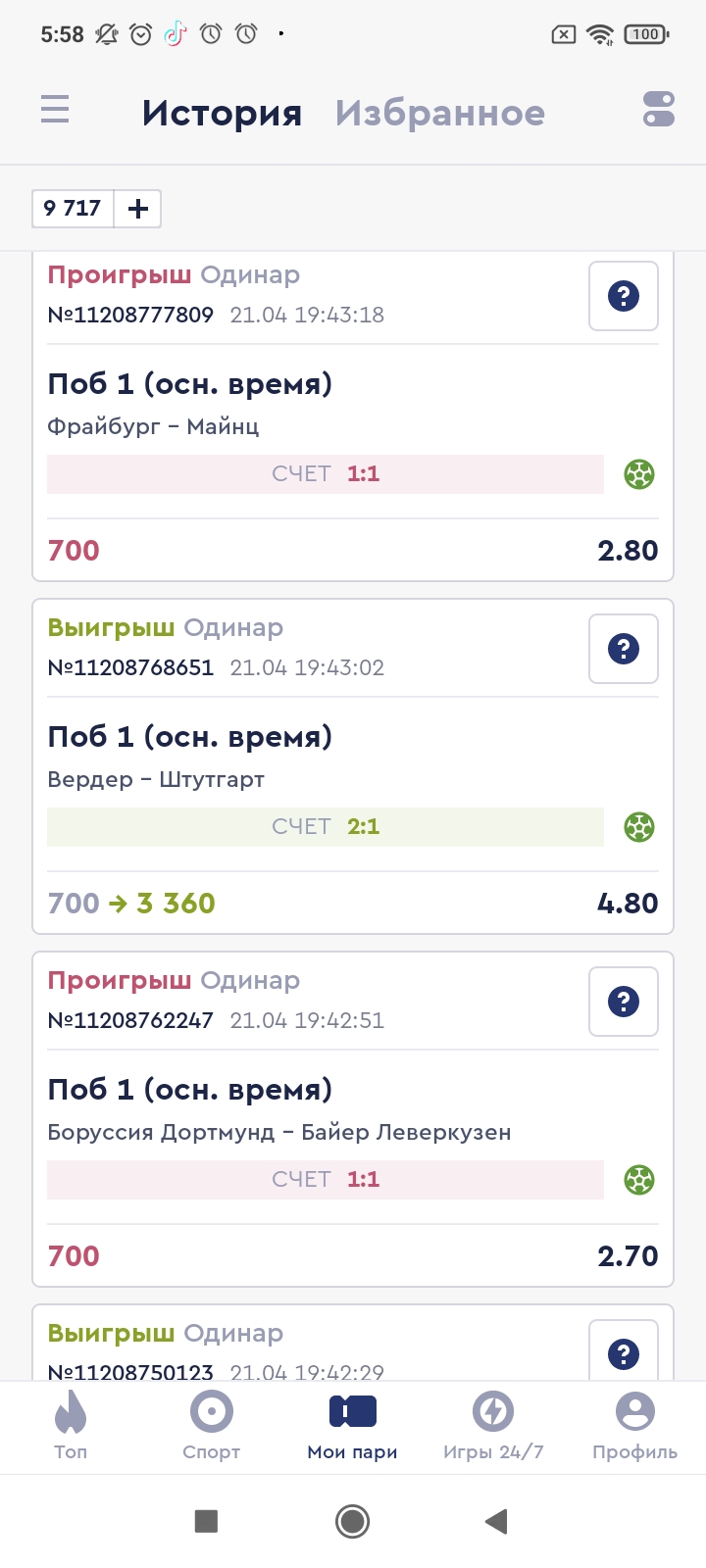Open the hamburger menu
This screenshot has width=706, height=1568.
tap(55, 109)
